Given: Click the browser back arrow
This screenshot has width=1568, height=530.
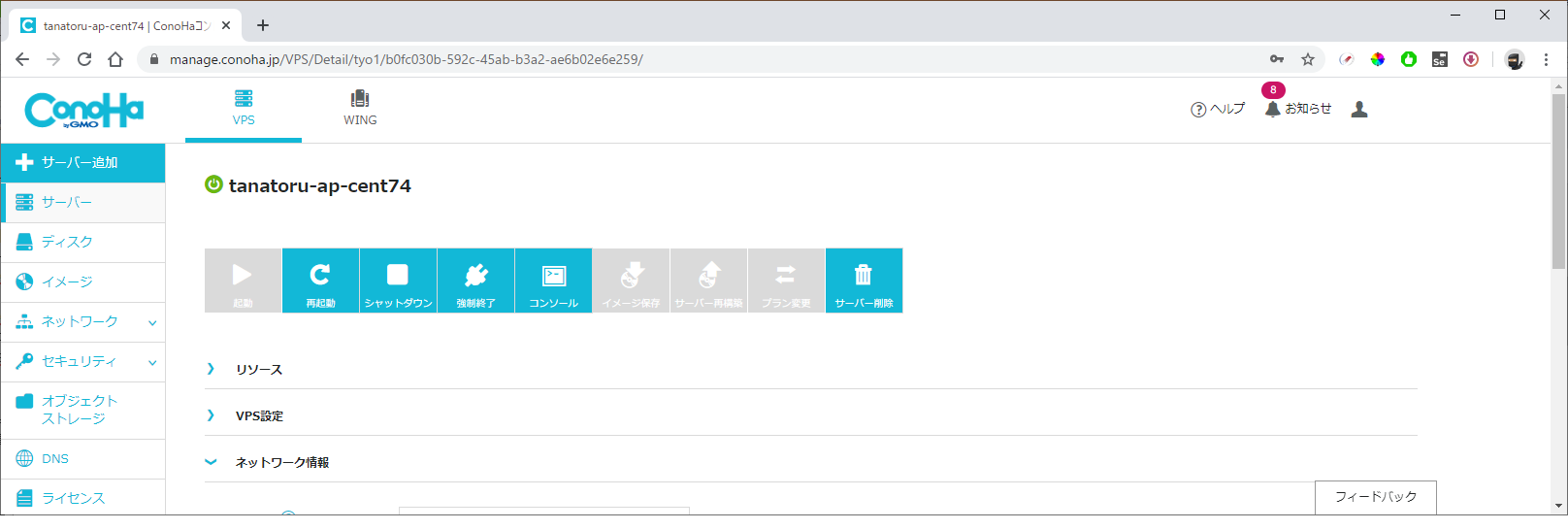Looking at the screenshot, I should click(22, 59).
